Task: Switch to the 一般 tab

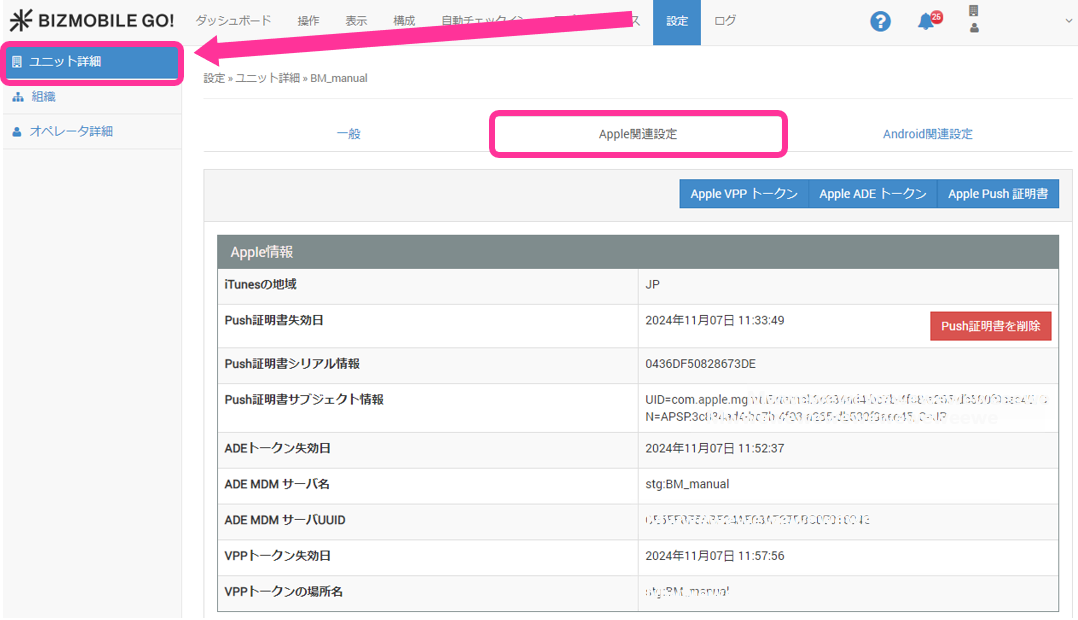Action: 348,134
